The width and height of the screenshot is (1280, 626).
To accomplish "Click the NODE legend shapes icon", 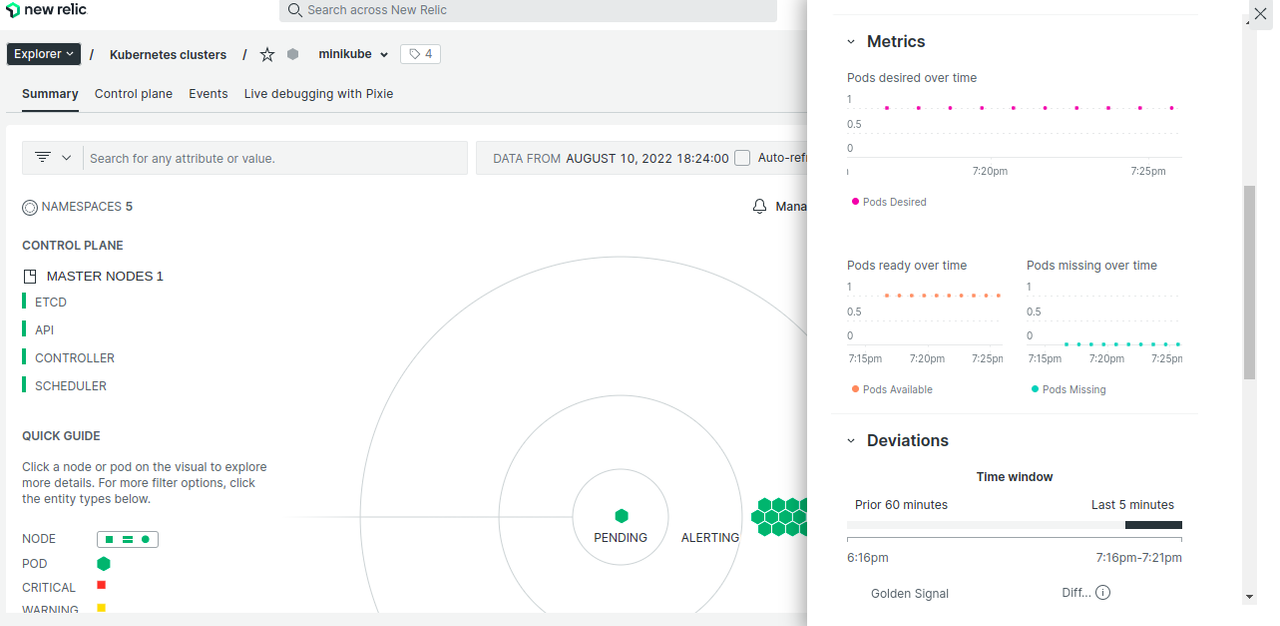I will pyautogui.click(x=128, y=539).
